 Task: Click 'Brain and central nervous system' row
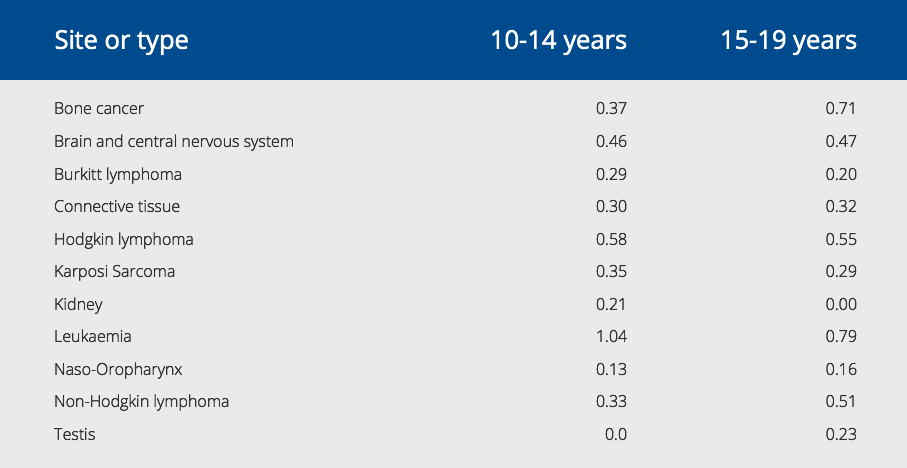point(174,141)
